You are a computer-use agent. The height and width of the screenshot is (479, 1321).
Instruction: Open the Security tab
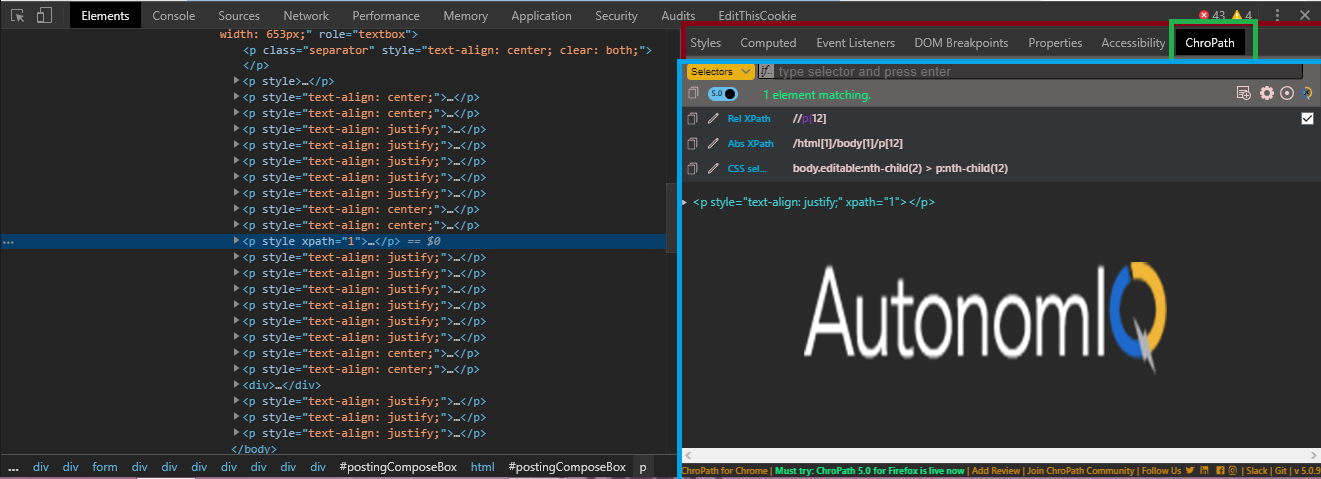point(616,15)
